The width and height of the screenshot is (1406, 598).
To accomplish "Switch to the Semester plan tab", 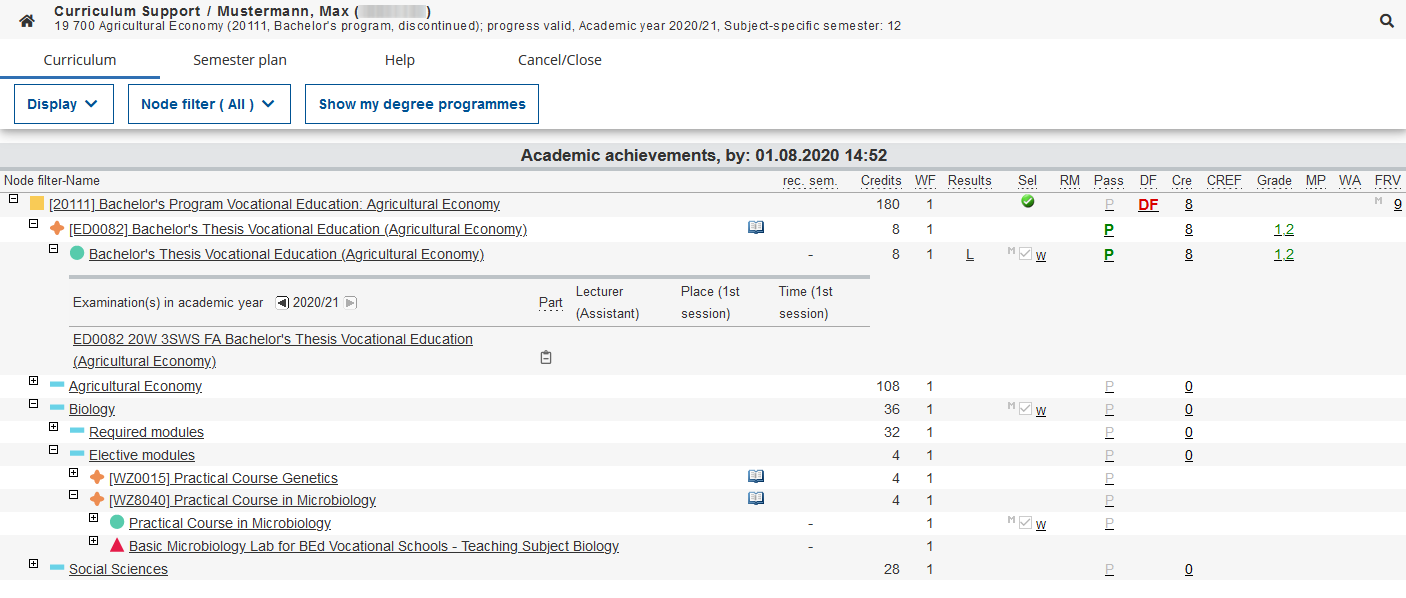I will point(239,60).
